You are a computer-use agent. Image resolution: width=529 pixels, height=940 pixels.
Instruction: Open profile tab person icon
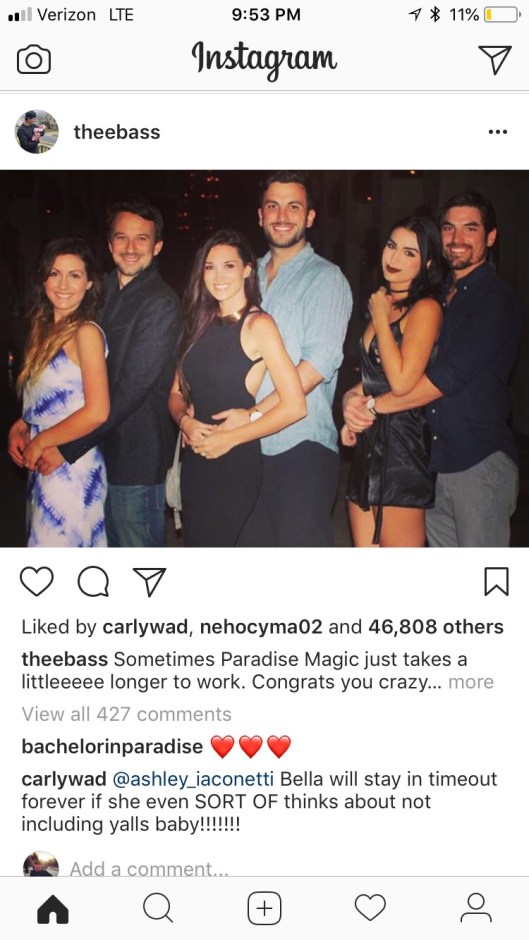tap(476, 908)
